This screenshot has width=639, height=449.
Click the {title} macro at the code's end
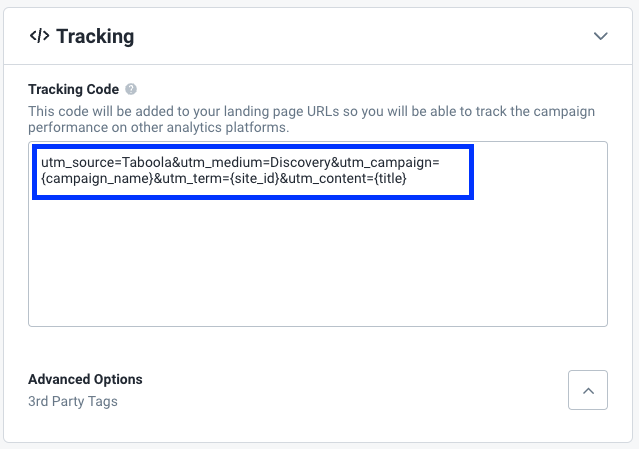[390, 178]
